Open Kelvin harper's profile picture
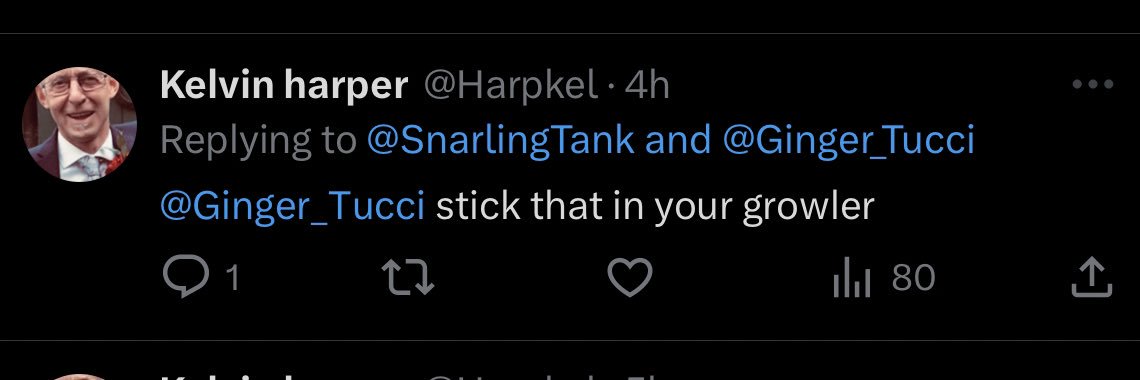The image size is (1140, 380). [79, 124]
